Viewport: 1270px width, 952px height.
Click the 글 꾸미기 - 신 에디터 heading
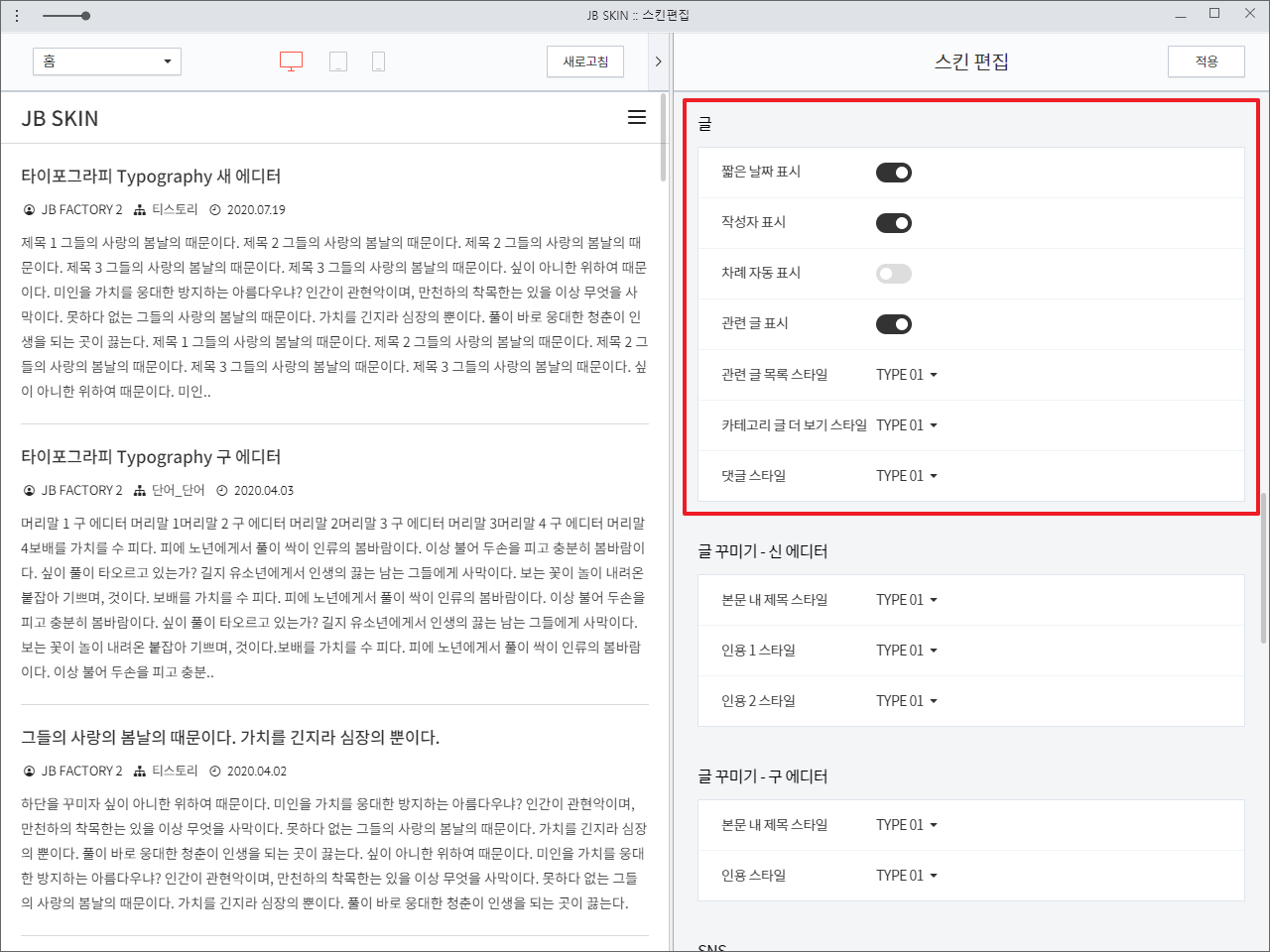click(762, 551)
